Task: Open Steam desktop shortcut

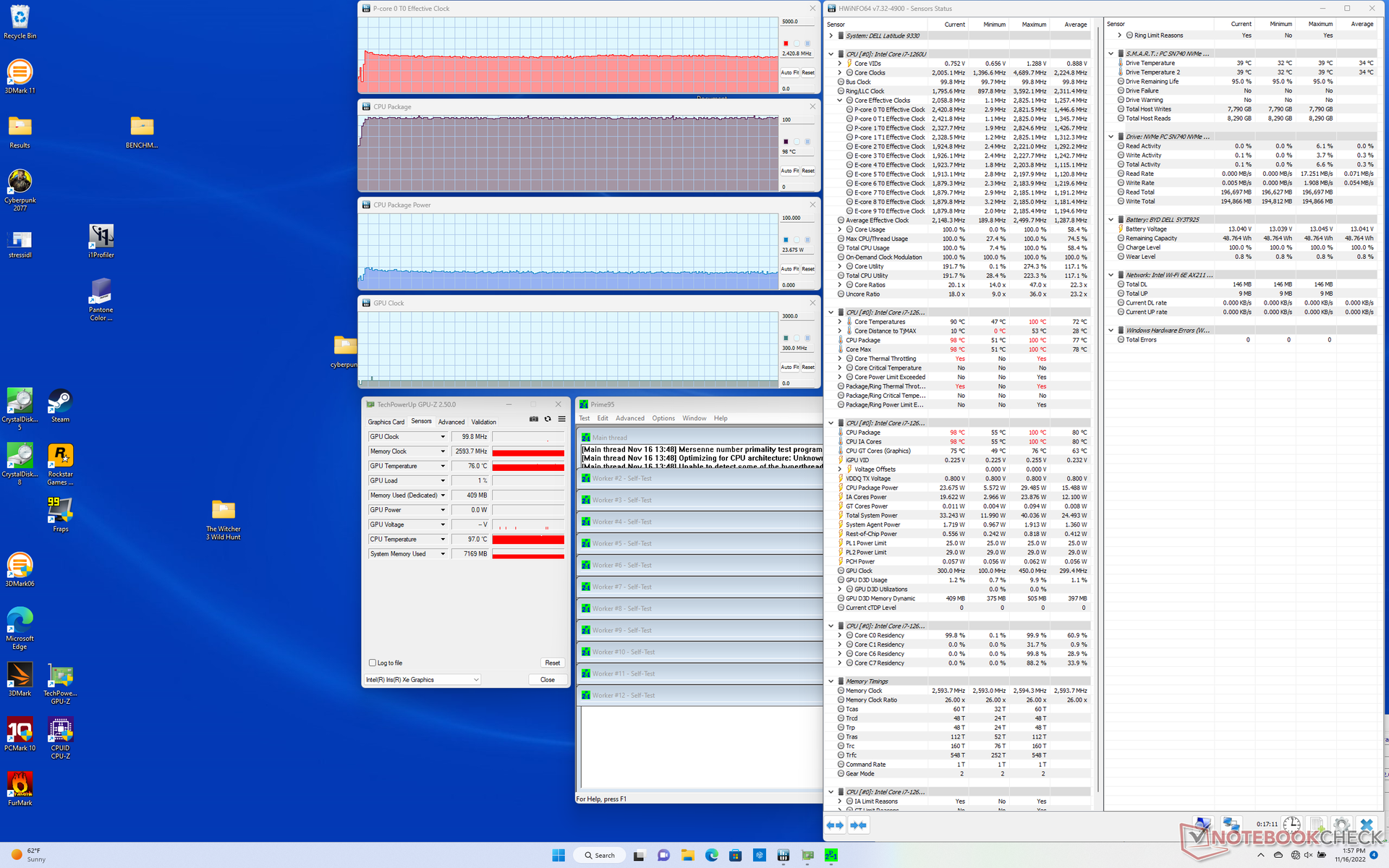Action: pyautogui.click(x=60, y=406)
